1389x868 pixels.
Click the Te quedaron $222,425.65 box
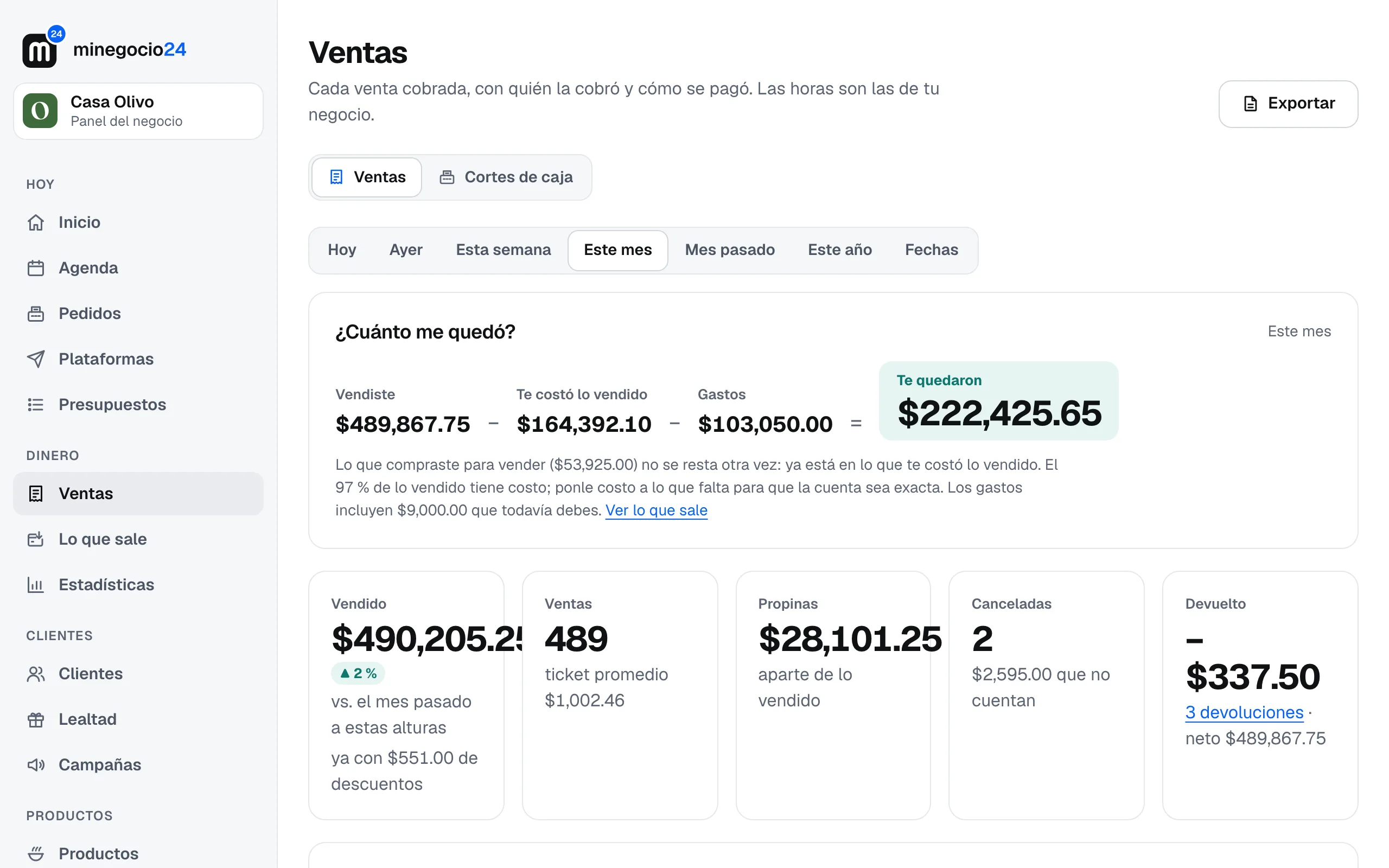(x=998, y=401)
